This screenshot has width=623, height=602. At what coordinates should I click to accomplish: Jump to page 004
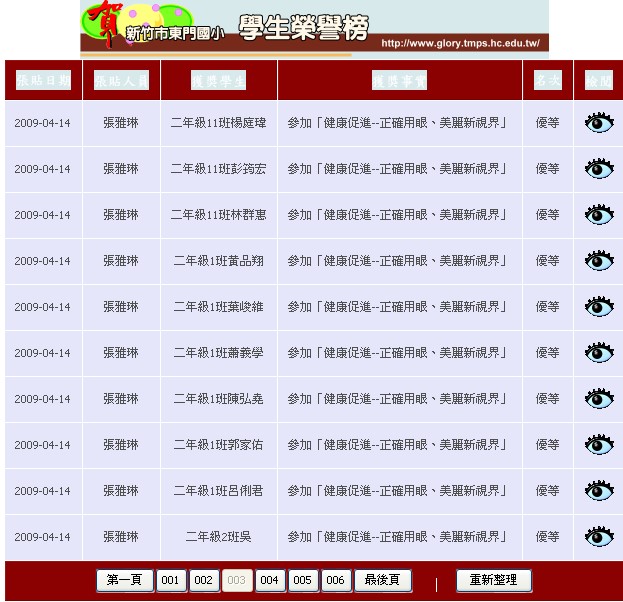[x=270, y=580]
